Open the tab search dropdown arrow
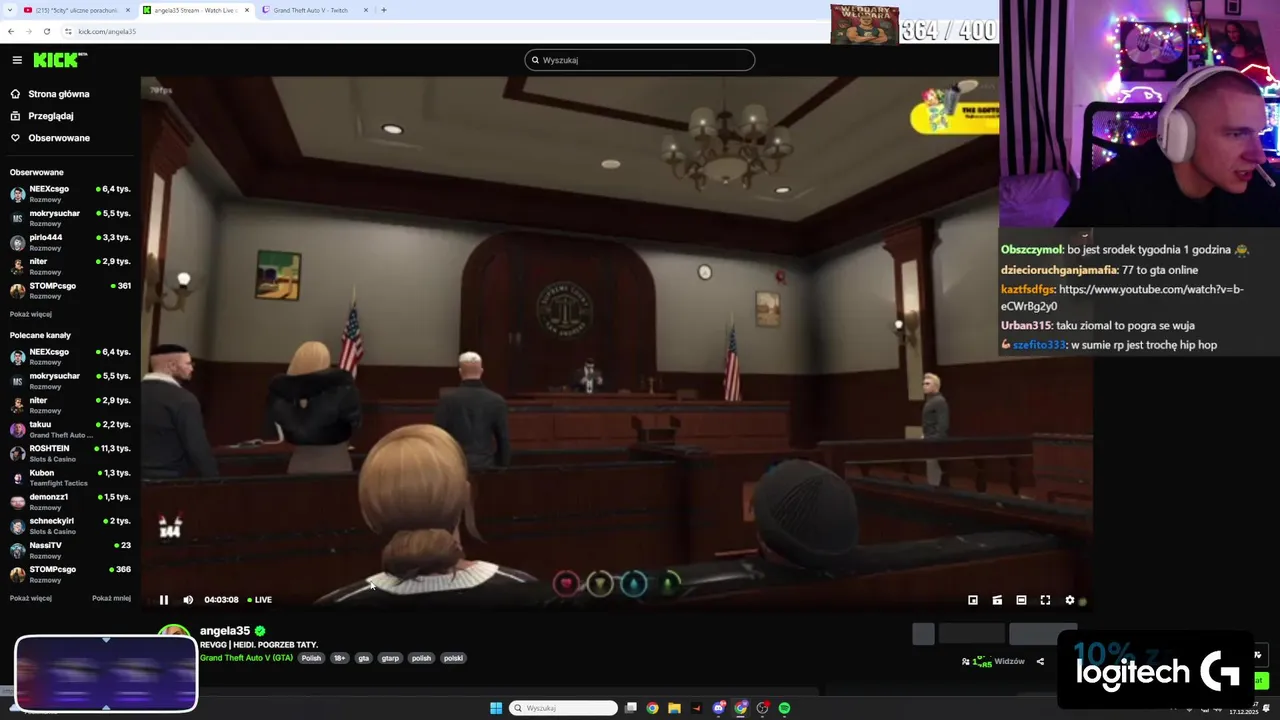The image size is (1280, 720). point(9,10)
